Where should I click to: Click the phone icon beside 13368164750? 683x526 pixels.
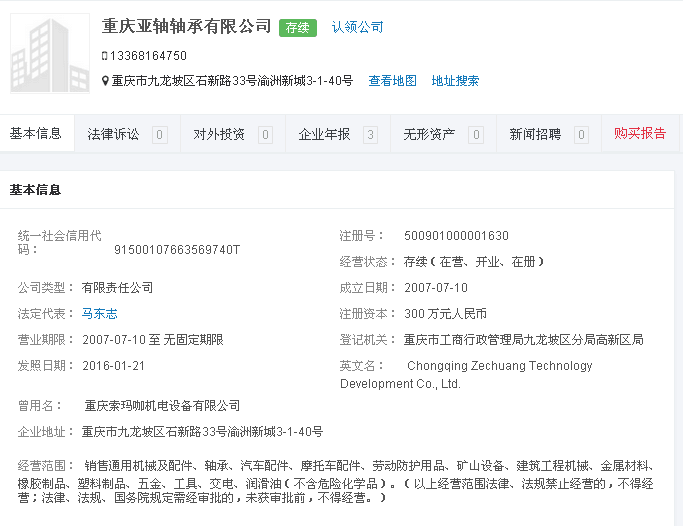coord(105,56)
